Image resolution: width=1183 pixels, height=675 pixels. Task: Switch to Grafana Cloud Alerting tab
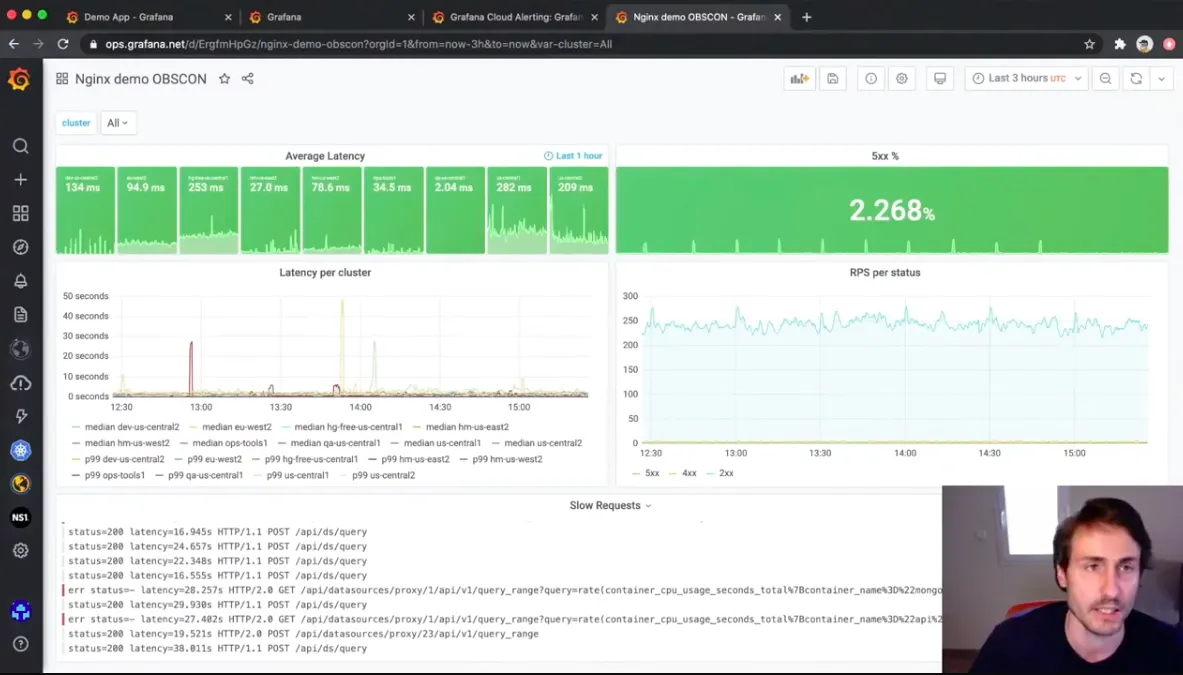516,17
